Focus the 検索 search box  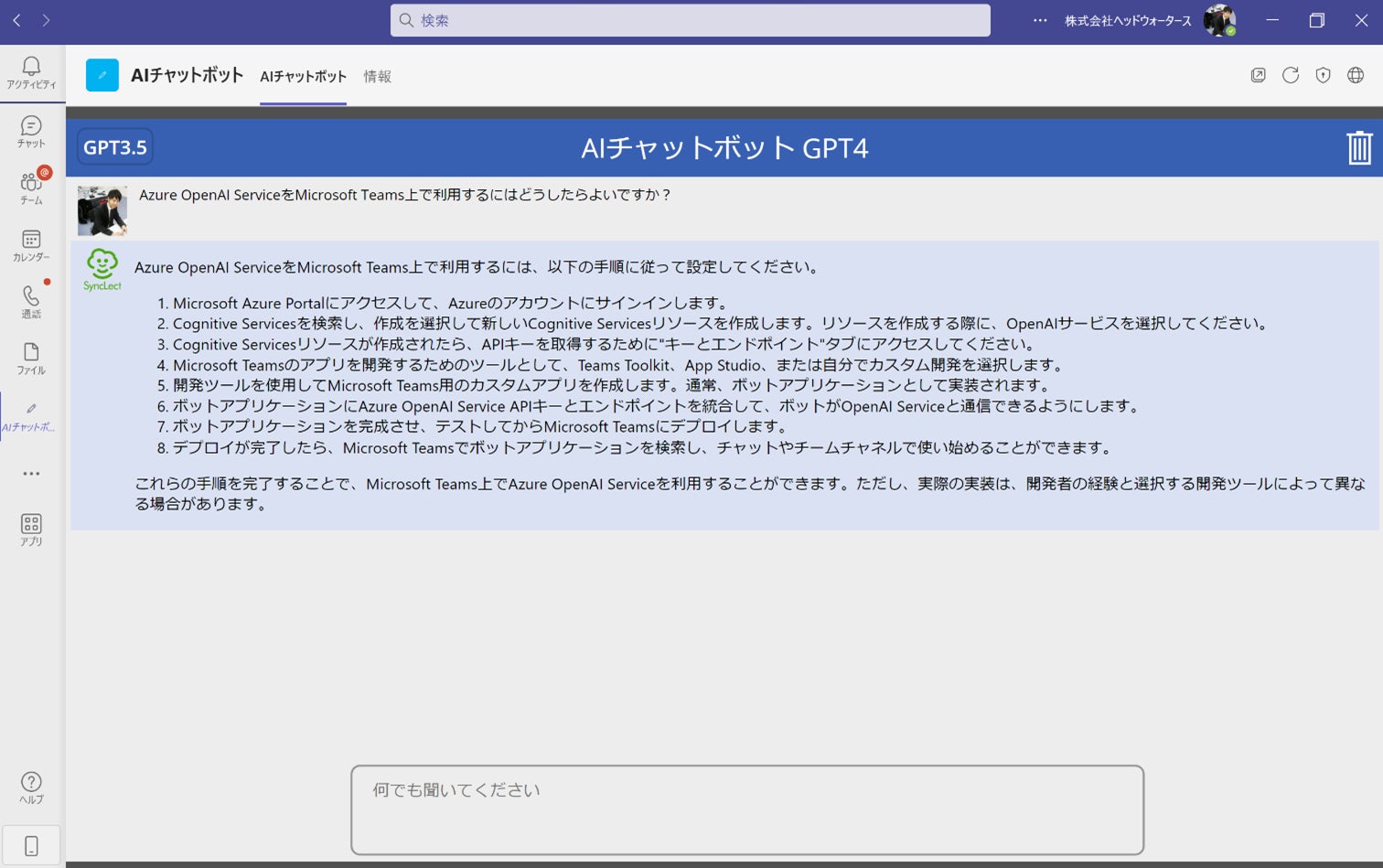(691, 20)
